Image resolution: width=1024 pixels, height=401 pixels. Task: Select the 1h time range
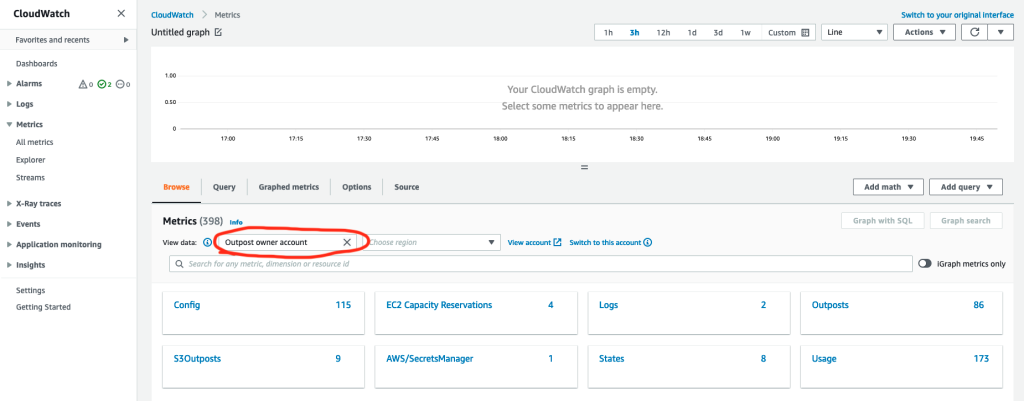[x=608, y=33]
